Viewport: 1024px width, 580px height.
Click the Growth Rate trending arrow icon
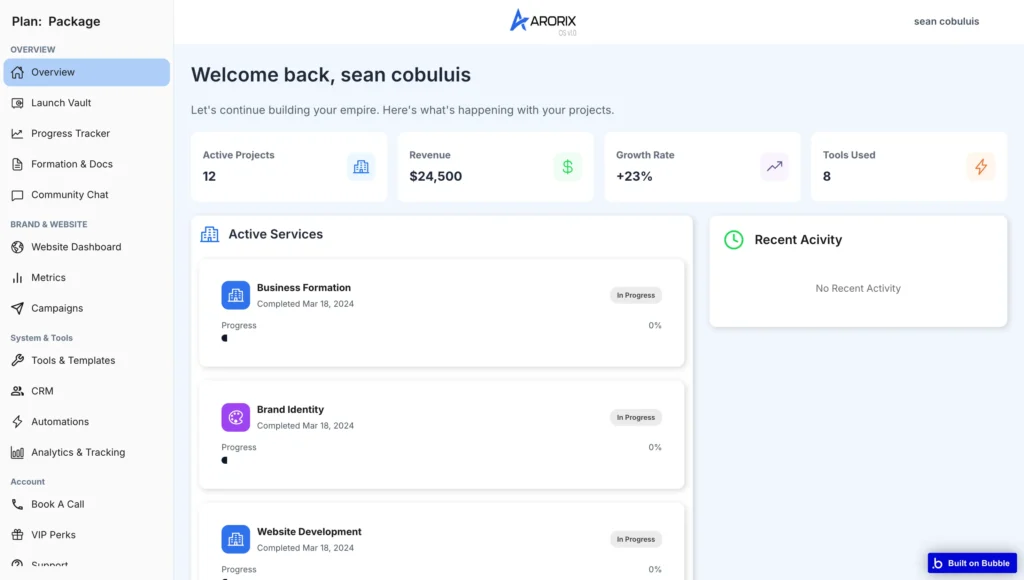click(x=775, y=167)
